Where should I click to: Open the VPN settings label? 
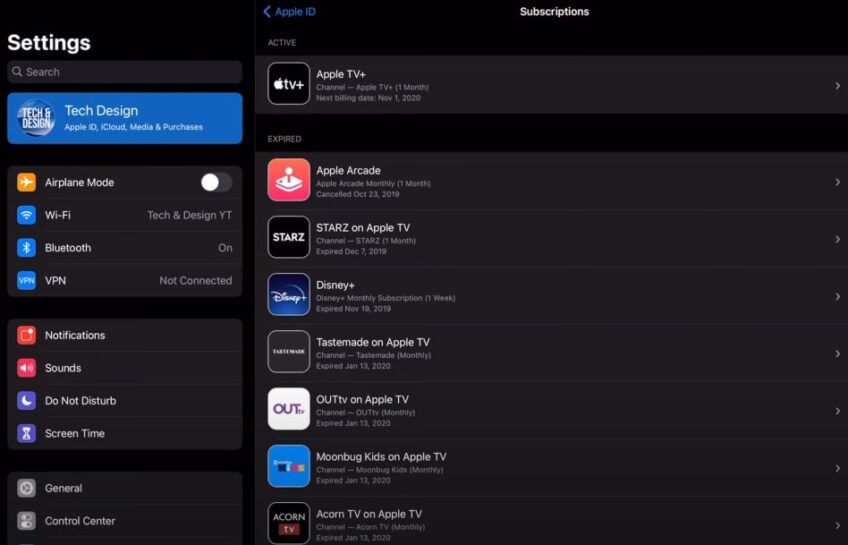(x=55, y=281)
